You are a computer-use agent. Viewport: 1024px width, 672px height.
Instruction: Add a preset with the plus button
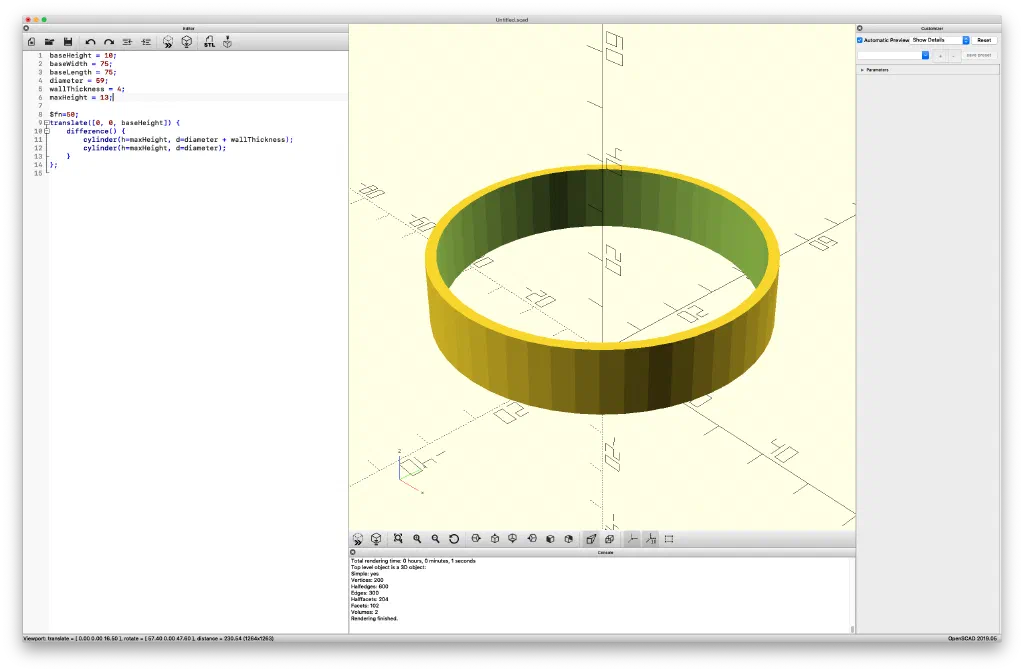[x=940, y=56]
